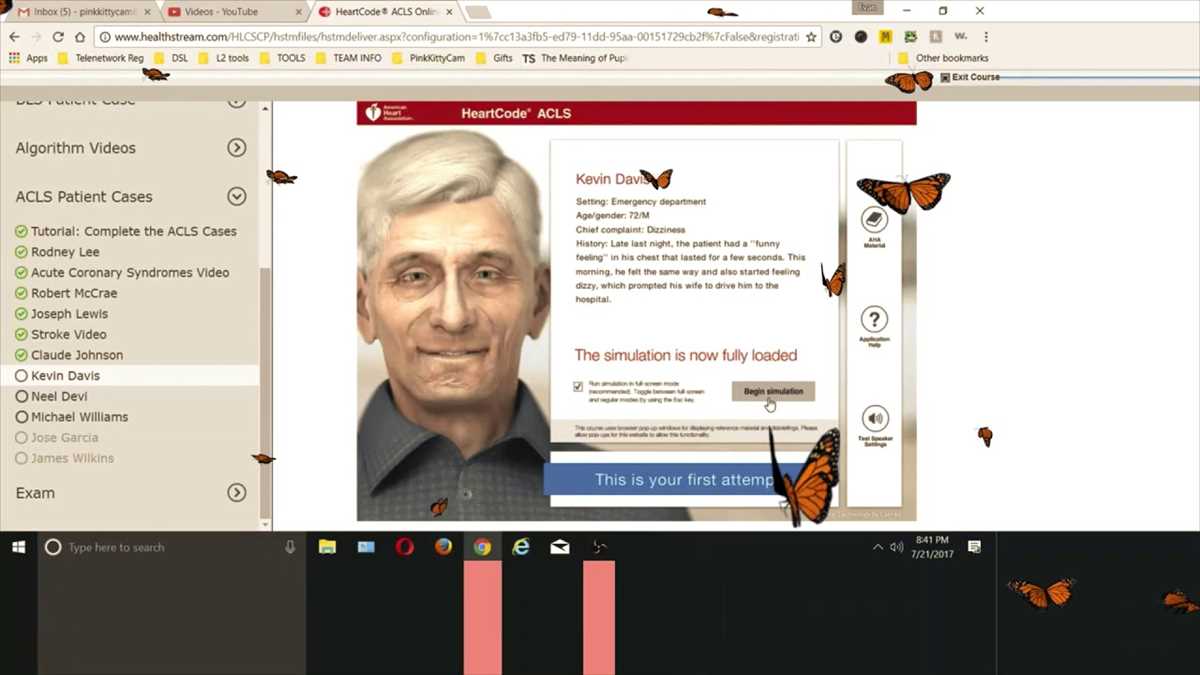Open a new browser tab
1200x675 pixels.
[x=477, y=12]
